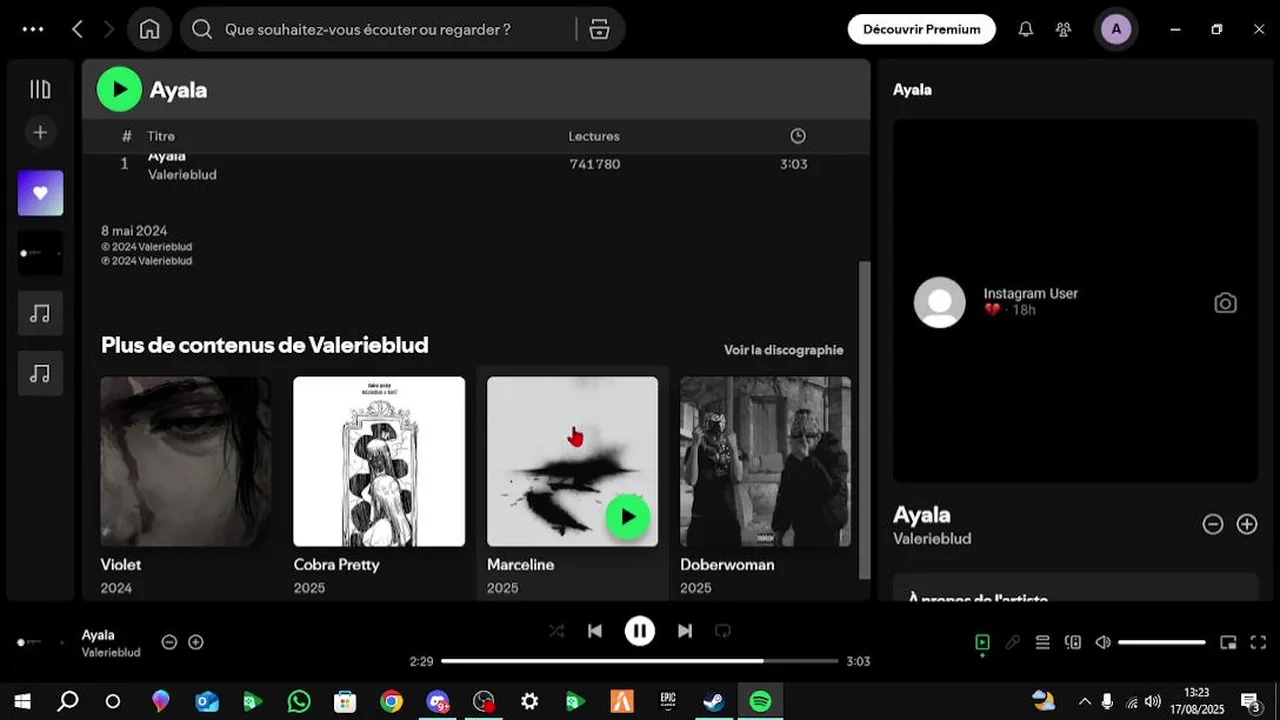1280x720 pixels.
Task: Open the black album cover in sidebar
Action: pos(40,253)
